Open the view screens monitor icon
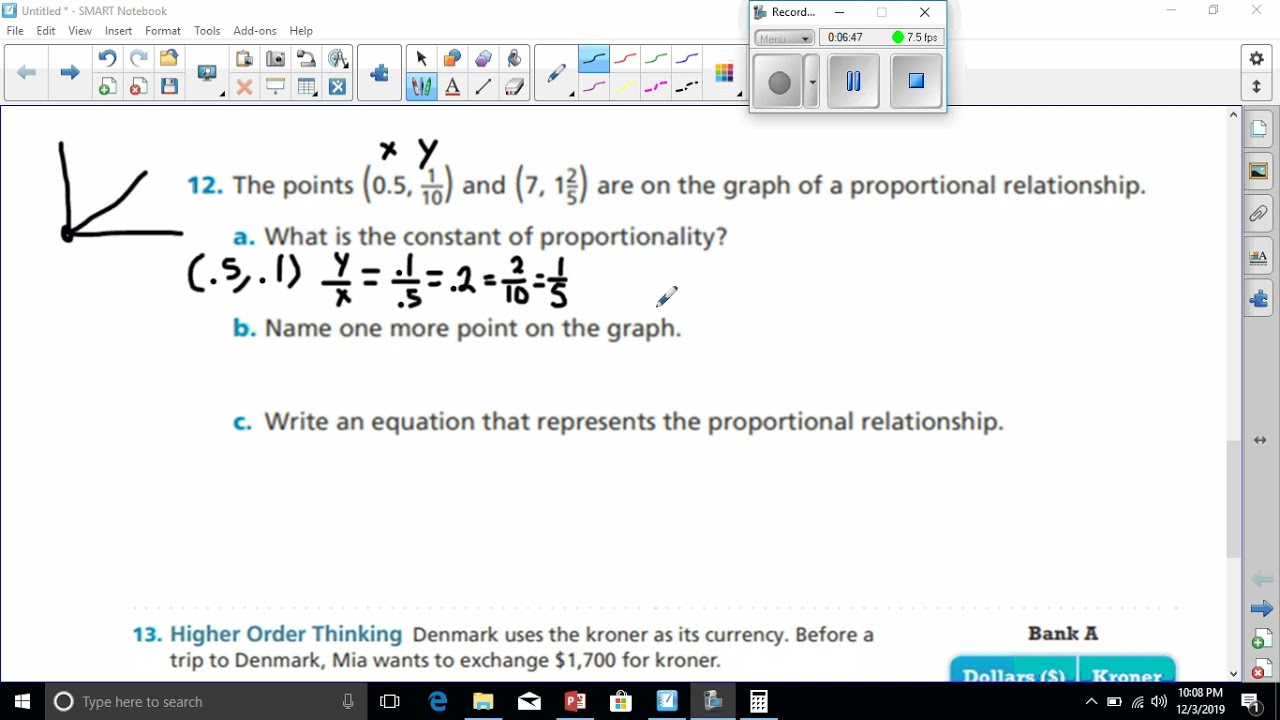The height and width of the screenshot is (720, 1280). [x=207, y=73]
